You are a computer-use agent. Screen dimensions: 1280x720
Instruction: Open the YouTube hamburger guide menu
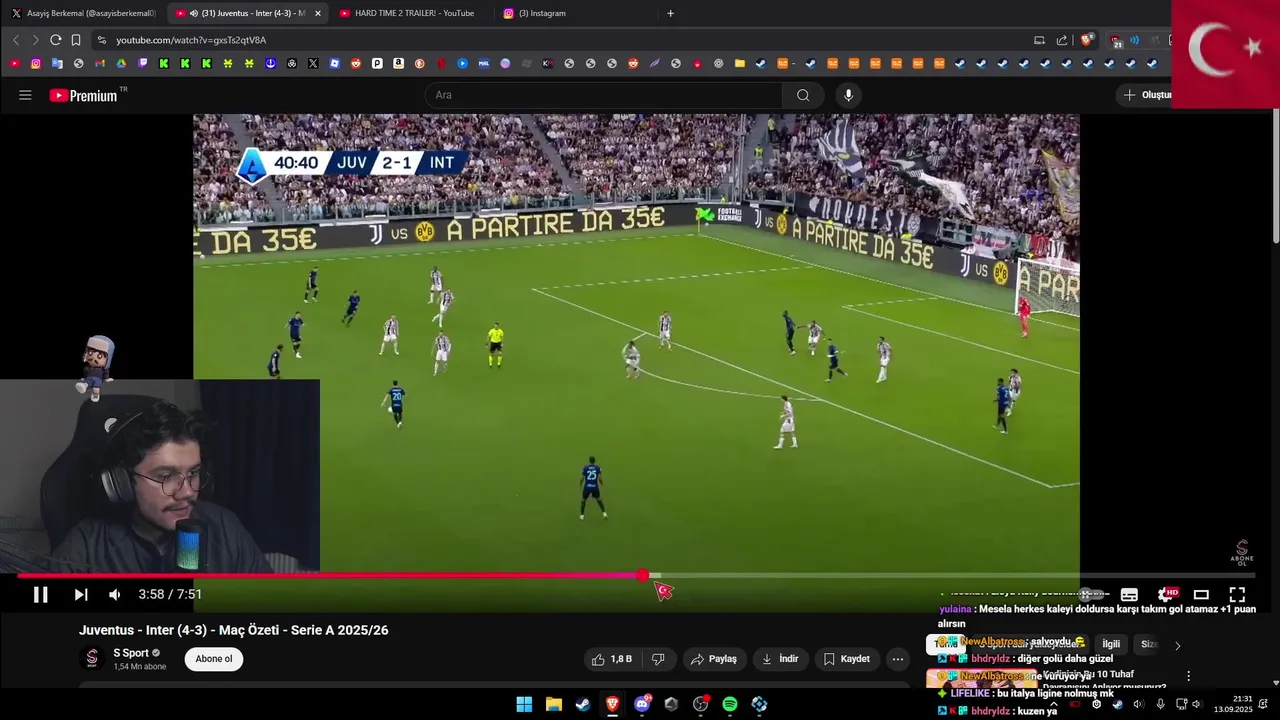25,95
